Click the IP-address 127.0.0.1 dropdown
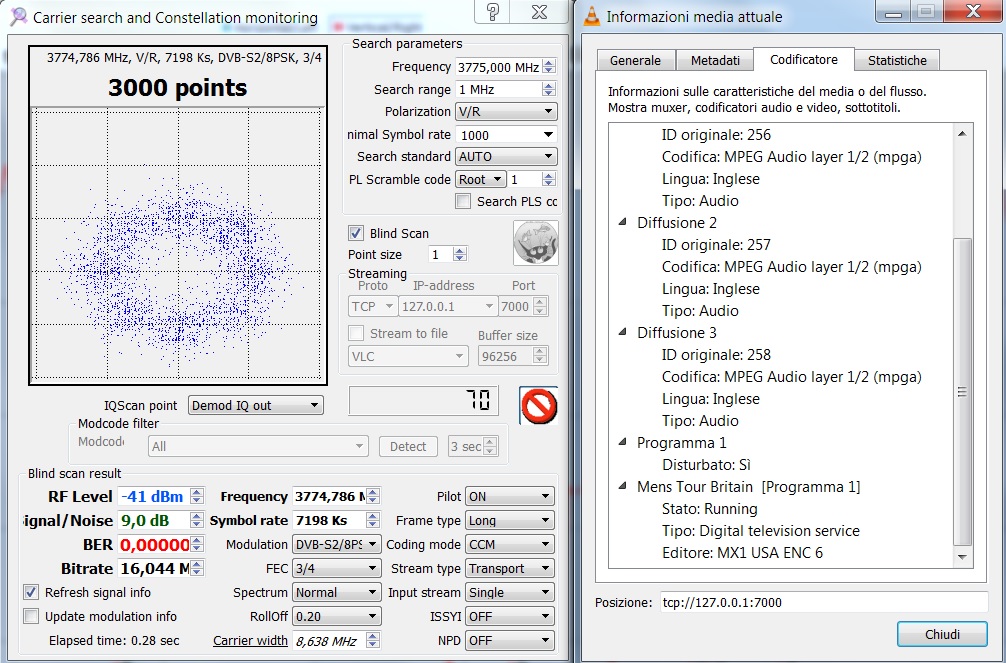Image resolution: width=1006 pixels, height=663 pixels. coord(448,307)
